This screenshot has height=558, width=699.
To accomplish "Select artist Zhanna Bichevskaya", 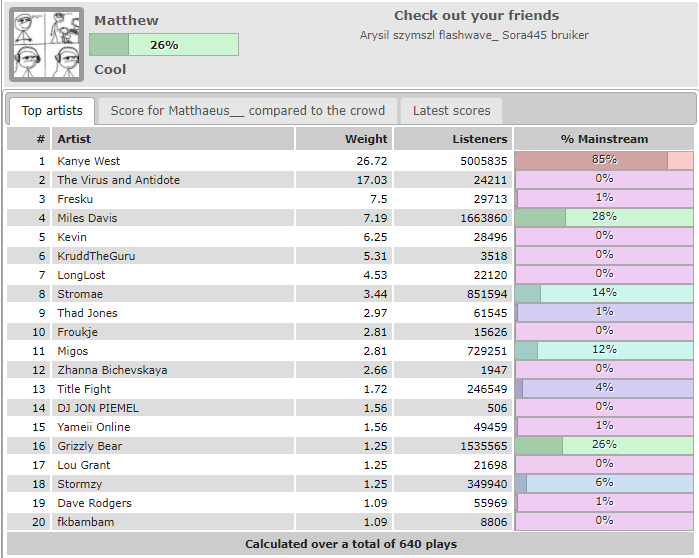I will (112, 370).
